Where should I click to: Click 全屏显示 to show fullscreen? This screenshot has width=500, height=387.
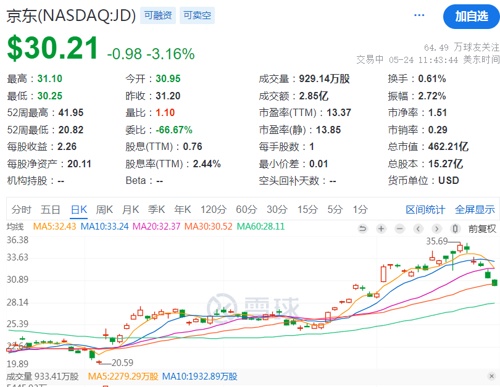tap(475, 210)
